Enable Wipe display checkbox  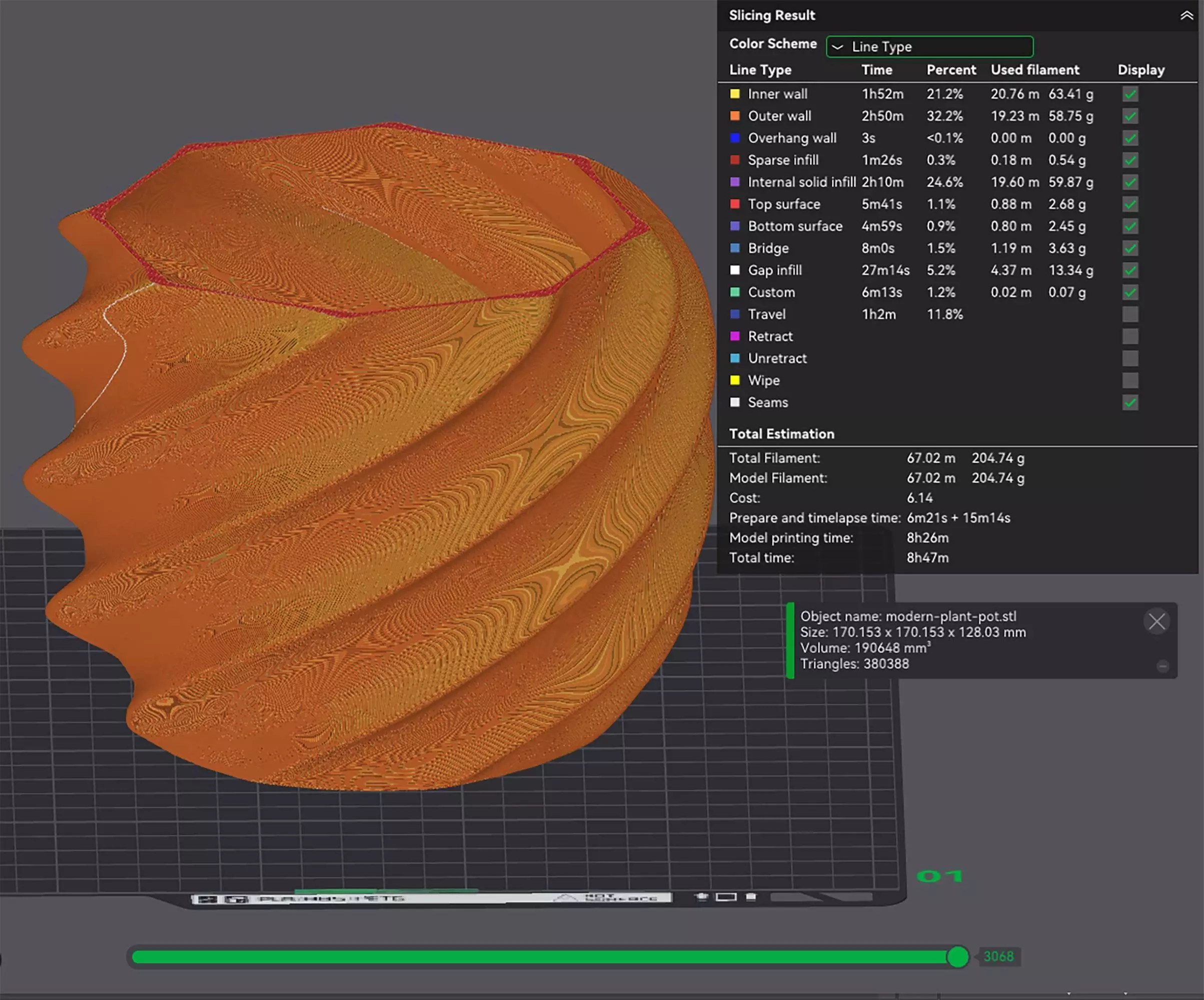(x=1130, y=380)
